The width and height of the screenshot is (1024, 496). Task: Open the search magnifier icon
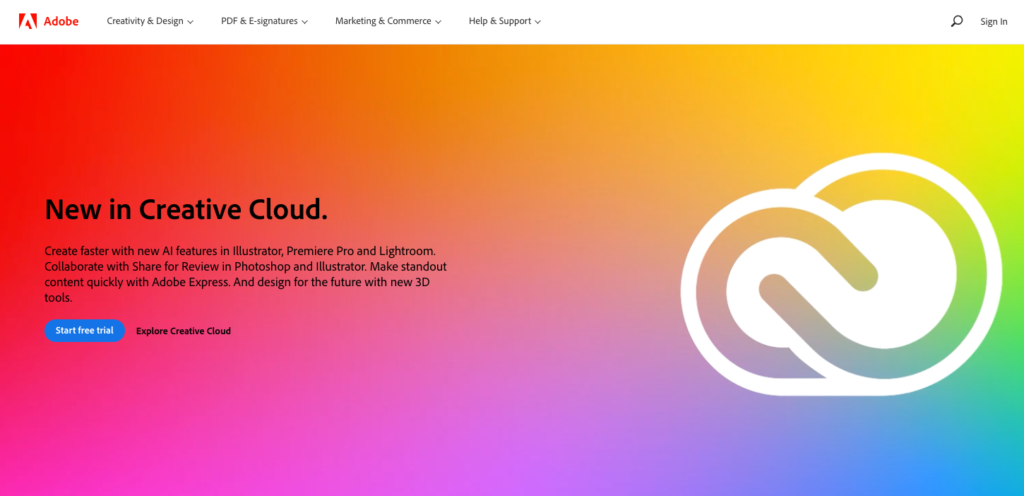coord(956,21)
